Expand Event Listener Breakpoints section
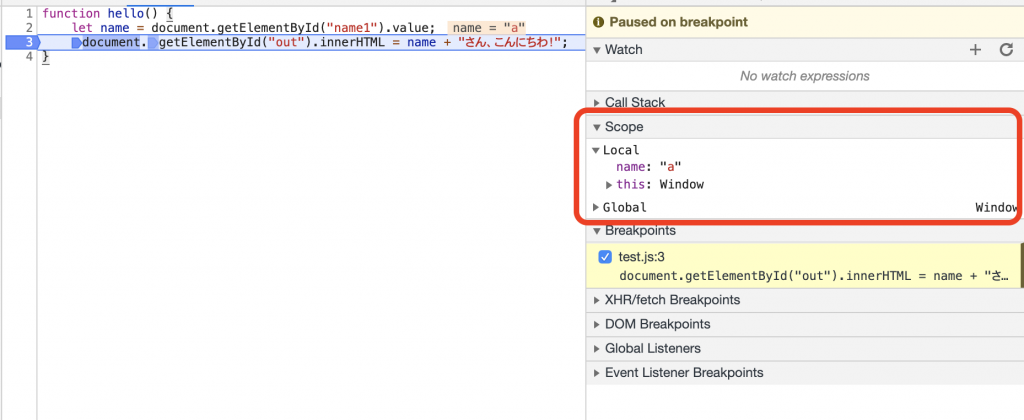The width and height of the screenshot is (1024, 420). click(x=596, y=373)
